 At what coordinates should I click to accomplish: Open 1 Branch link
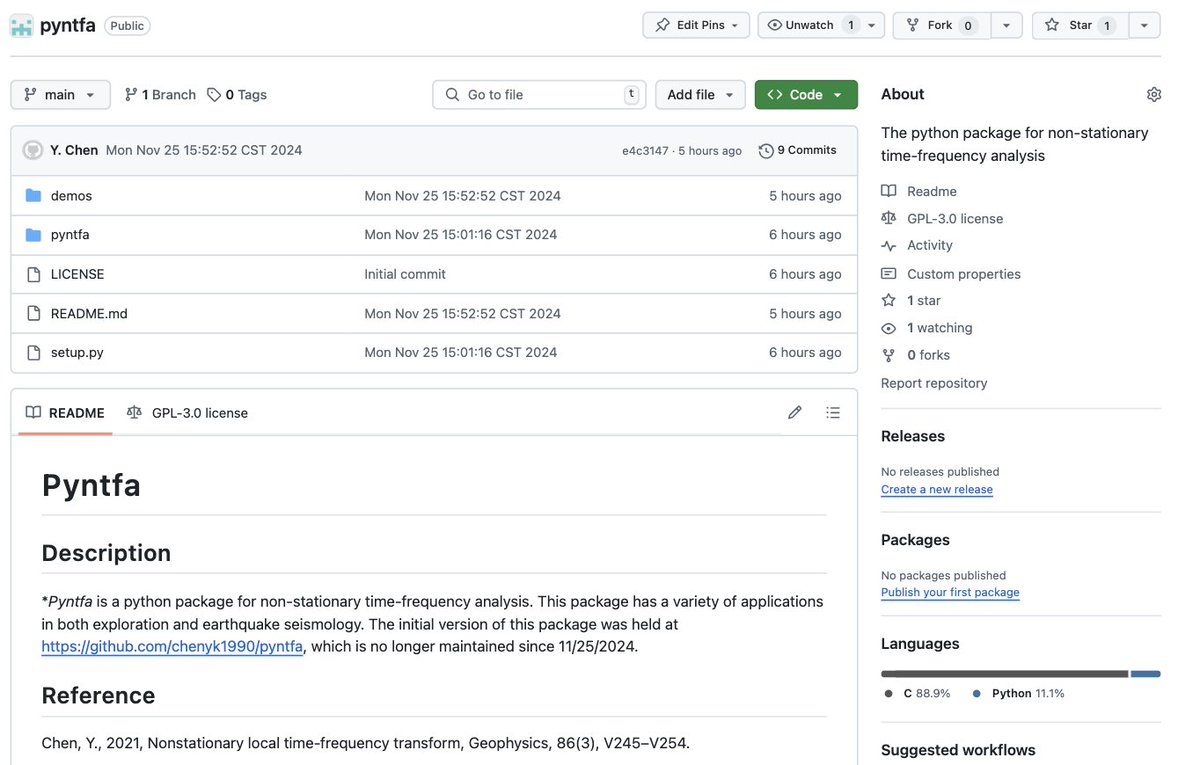[x=160, y=94]
